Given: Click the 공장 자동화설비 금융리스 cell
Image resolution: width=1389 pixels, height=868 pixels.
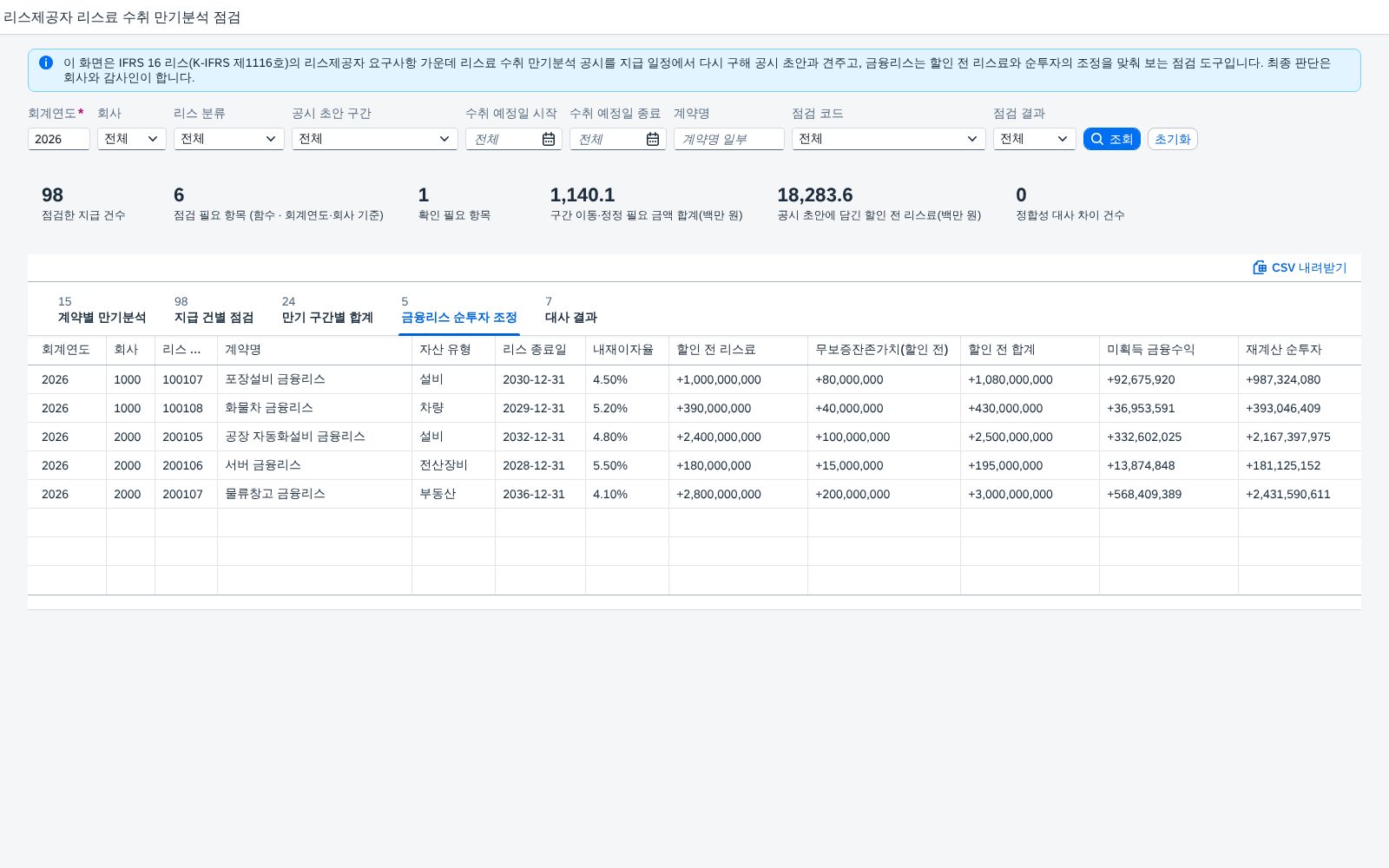Looking at the screenshot, I should (x=314, y=437).
